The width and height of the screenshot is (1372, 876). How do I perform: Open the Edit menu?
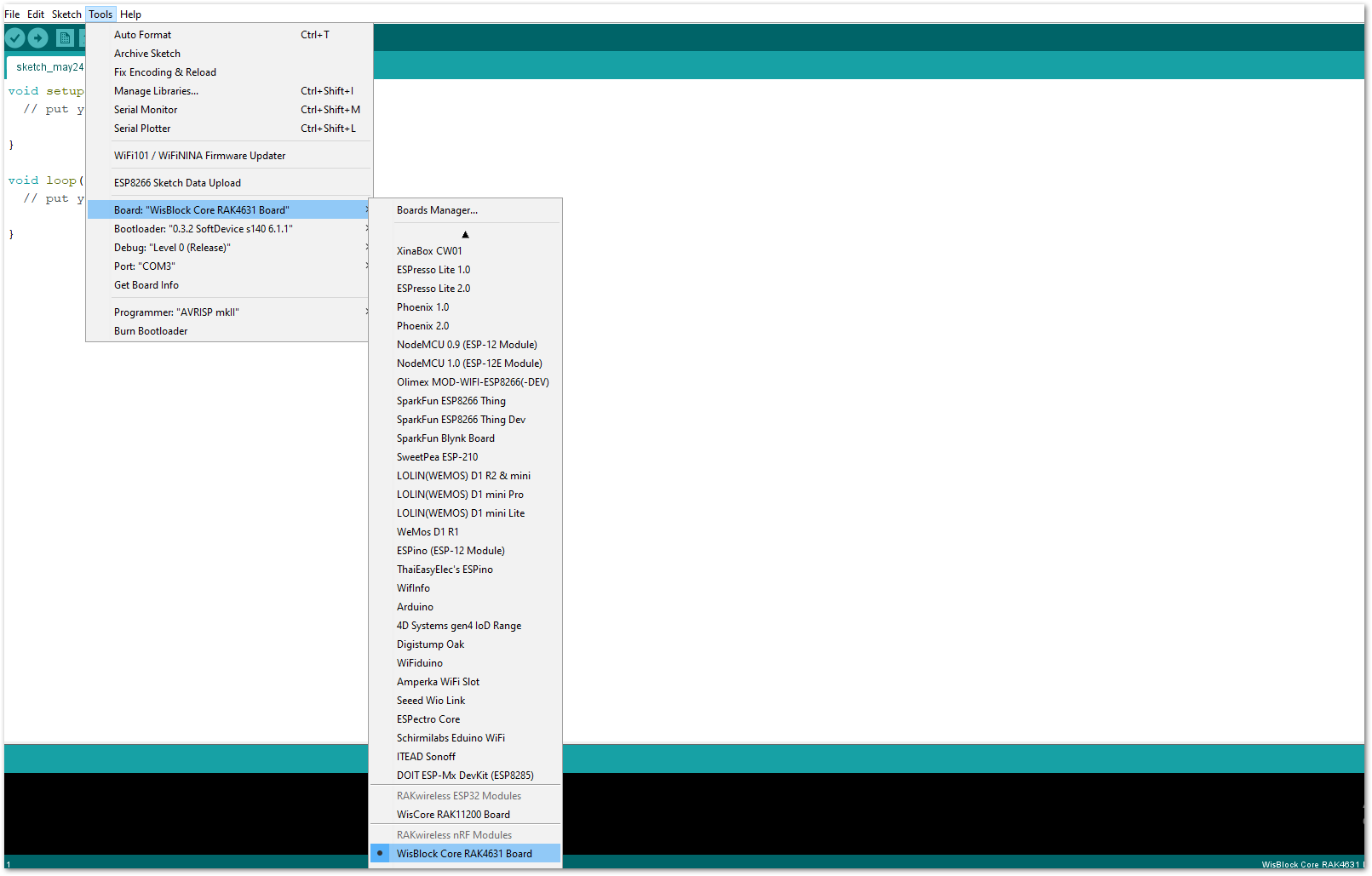pos(36,14)
